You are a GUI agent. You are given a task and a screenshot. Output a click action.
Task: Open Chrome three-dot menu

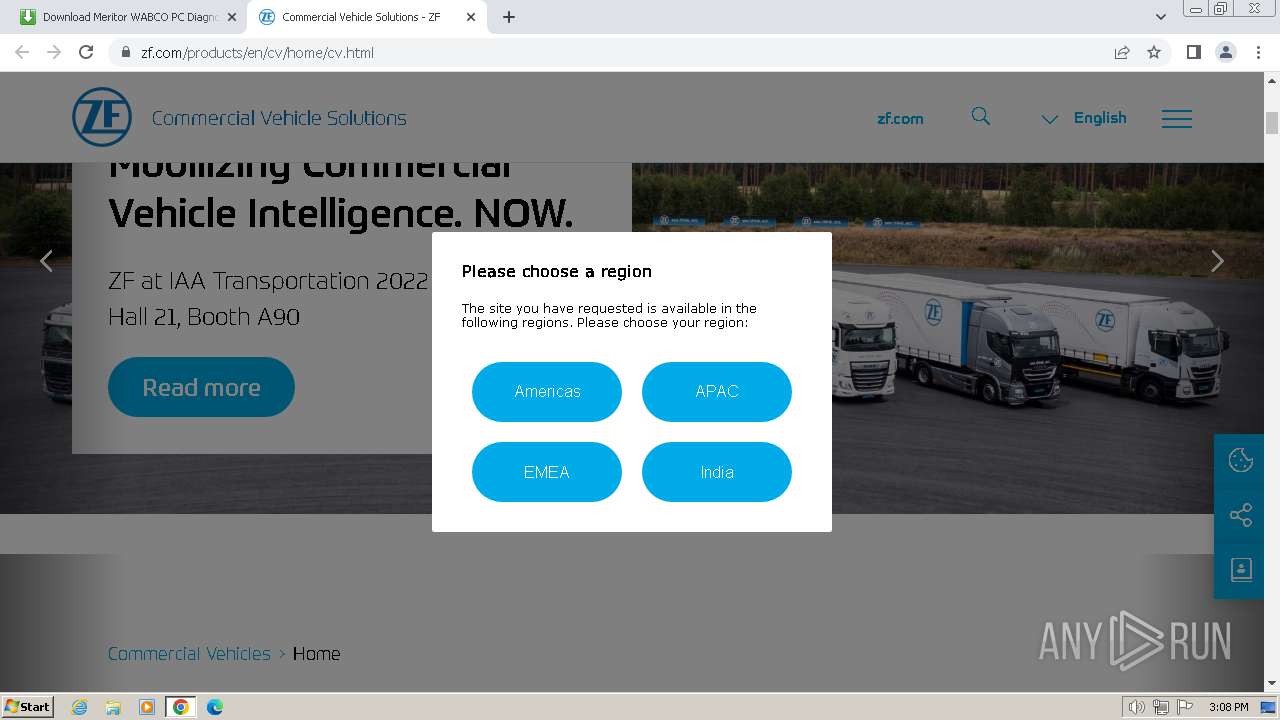(1259, 52)
